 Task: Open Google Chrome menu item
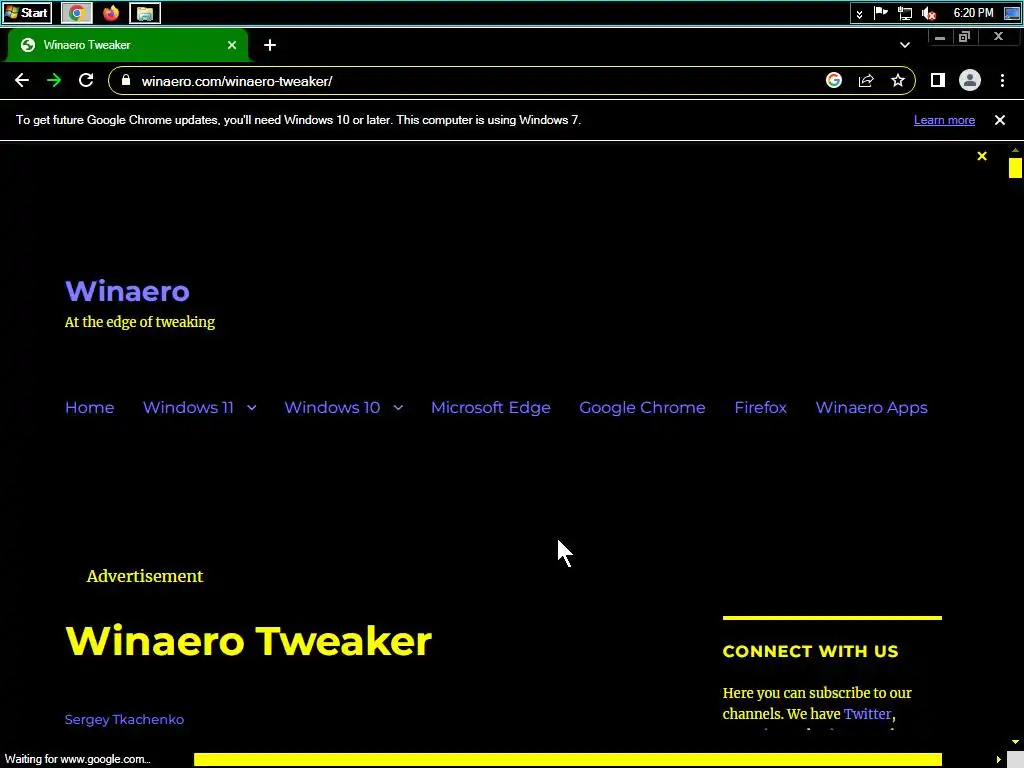click(x=642, y=408)
